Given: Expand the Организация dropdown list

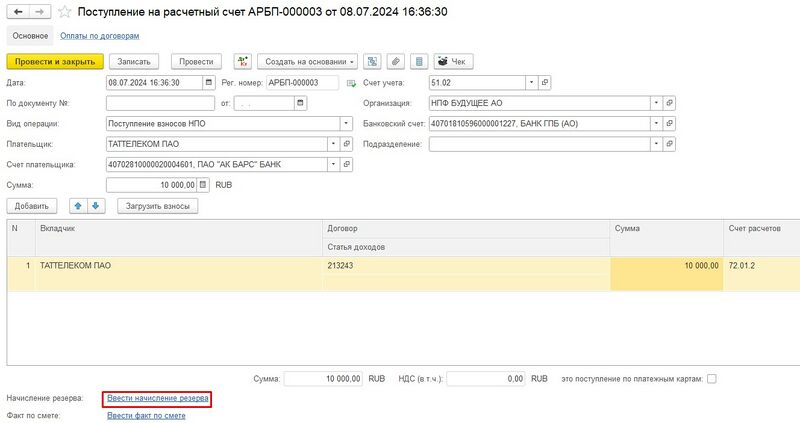Looking at the screenshot, I should click(x=656, y=103).
